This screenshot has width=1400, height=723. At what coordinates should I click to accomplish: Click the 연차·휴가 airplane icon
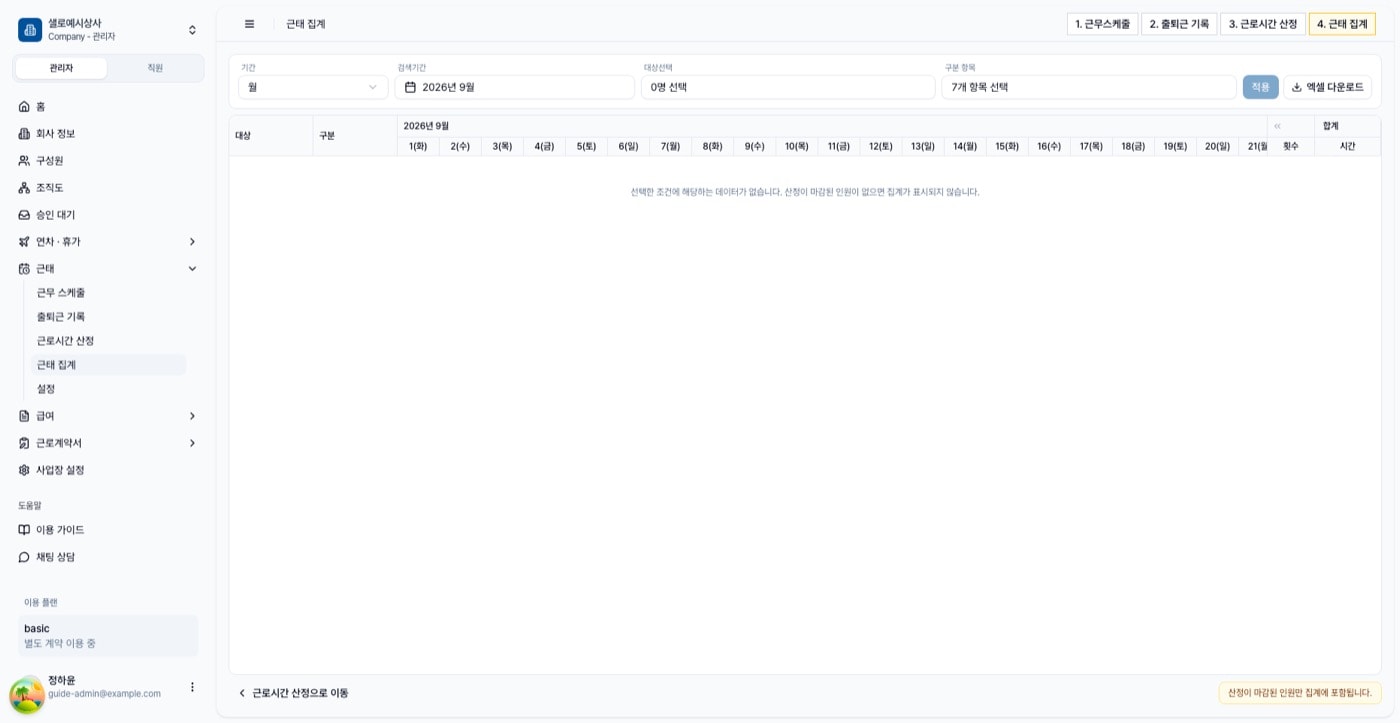tap(25, 241)
